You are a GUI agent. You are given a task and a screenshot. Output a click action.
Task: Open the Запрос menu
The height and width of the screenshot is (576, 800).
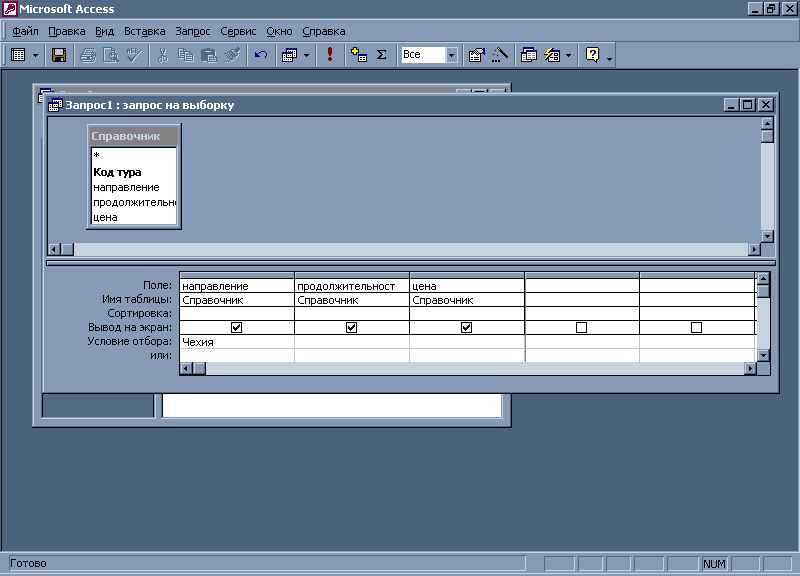point(193,31)
